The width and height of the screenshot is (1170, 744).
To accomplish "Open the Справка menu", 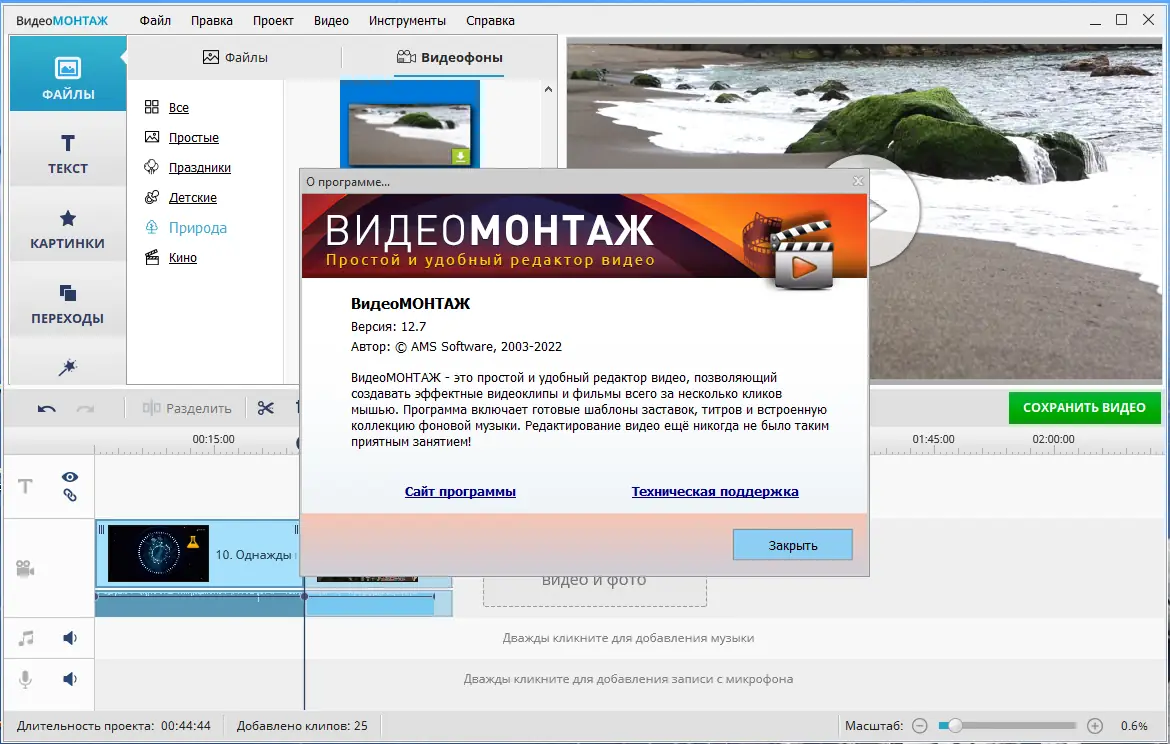I will 489,20.
